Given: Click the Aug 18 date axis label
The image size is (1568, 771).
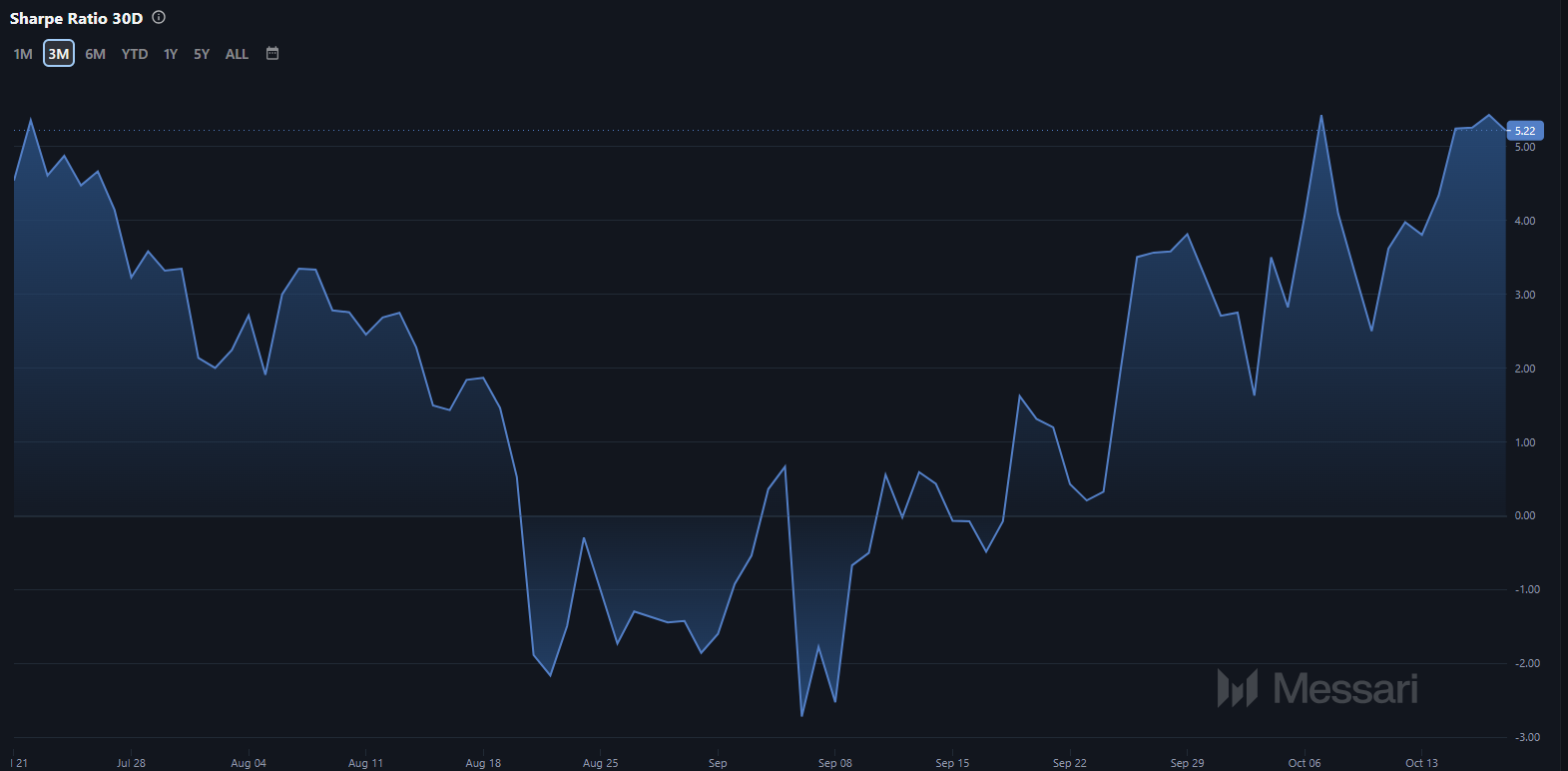Looking at the screenshot, I should point(483,763).
